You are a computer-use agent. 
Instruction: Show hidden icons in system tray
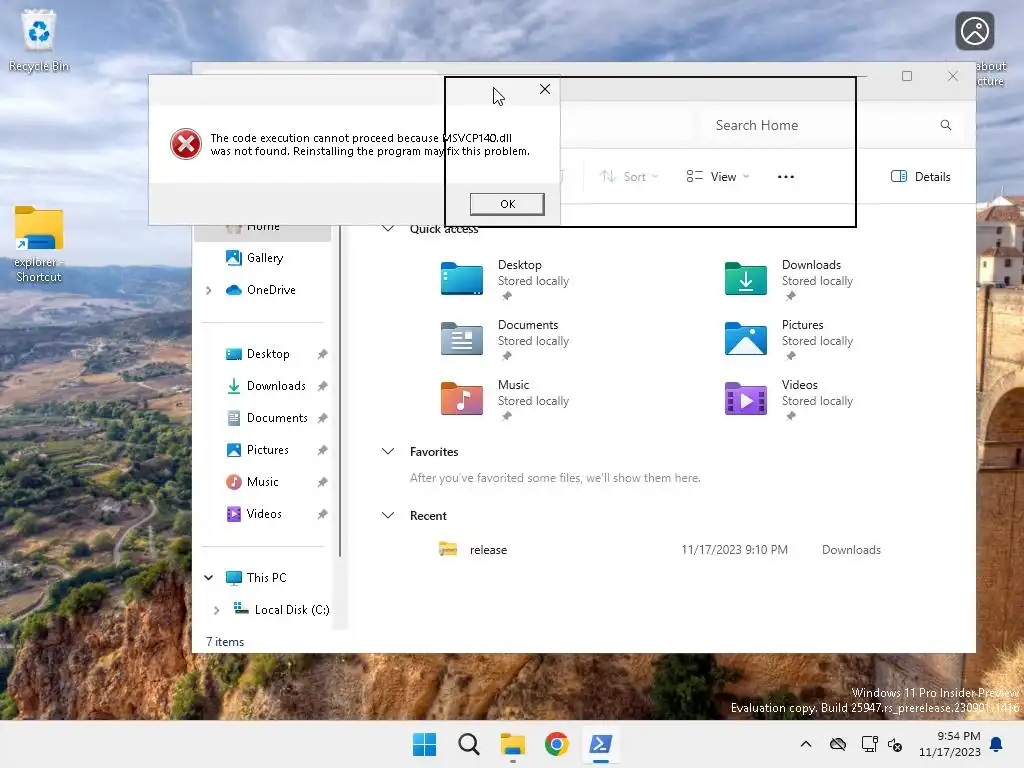806,744
